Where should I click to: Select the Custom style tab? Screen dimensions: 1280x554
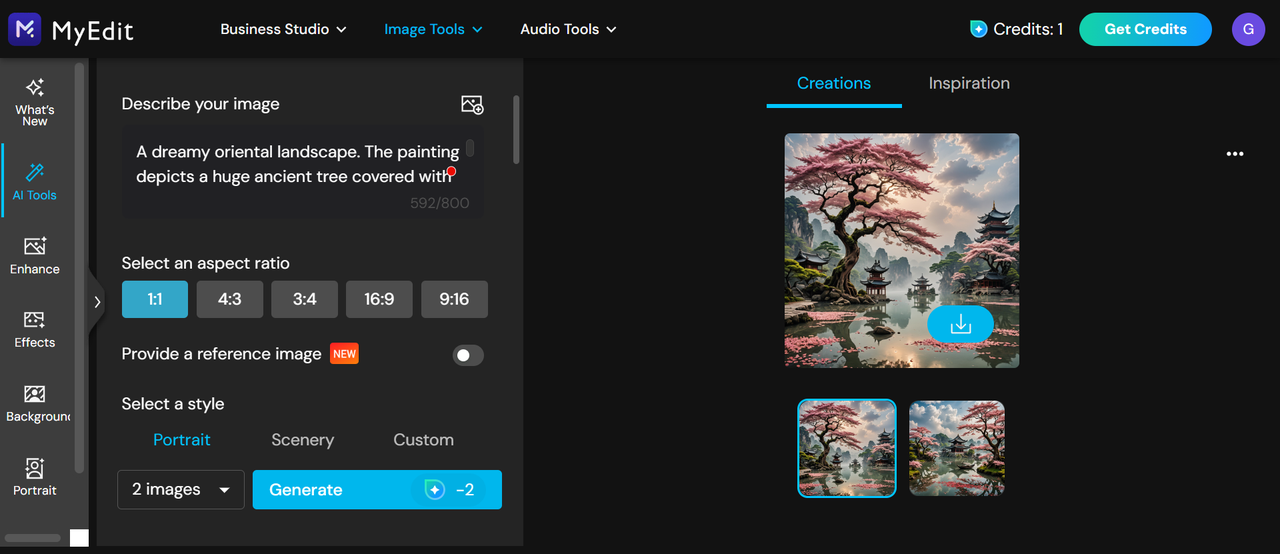tap(423, 440)
